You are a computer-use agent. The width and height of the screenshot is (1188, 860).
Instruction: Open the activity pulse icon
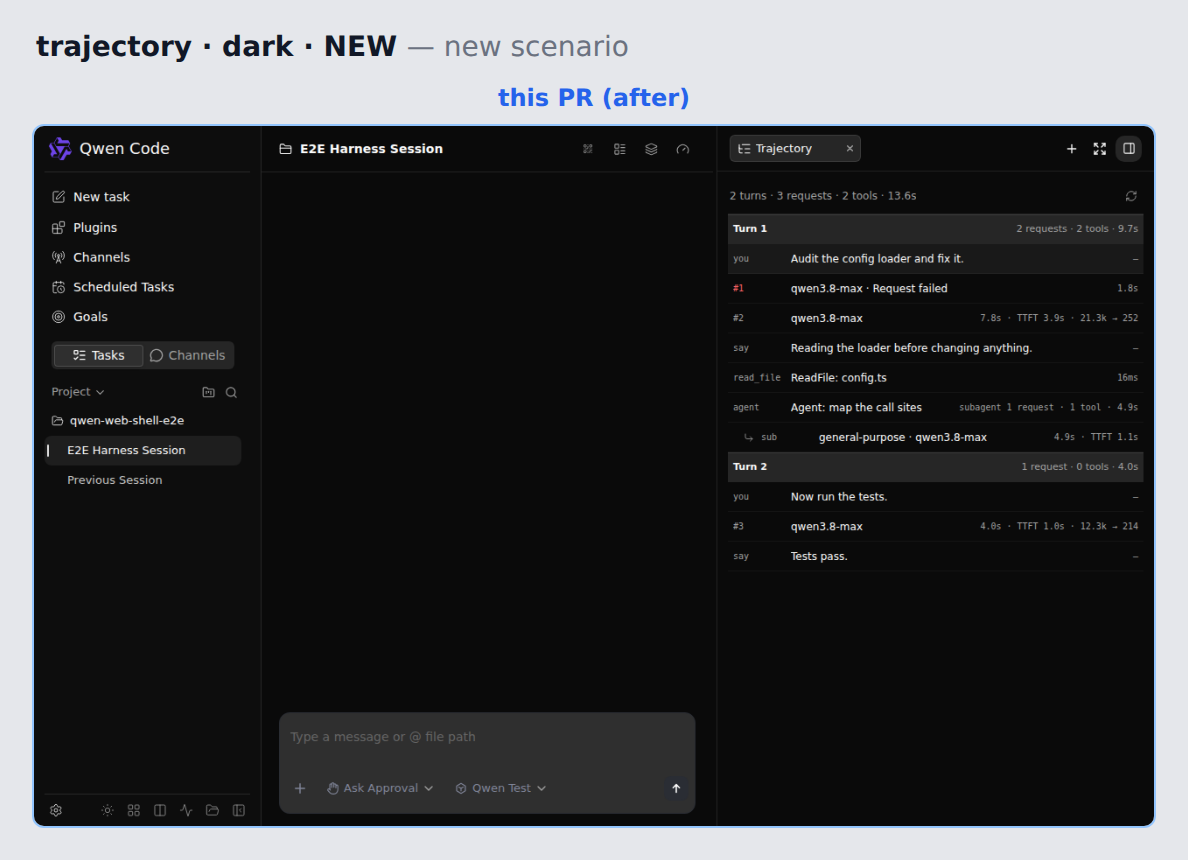[x=186, y=810]
